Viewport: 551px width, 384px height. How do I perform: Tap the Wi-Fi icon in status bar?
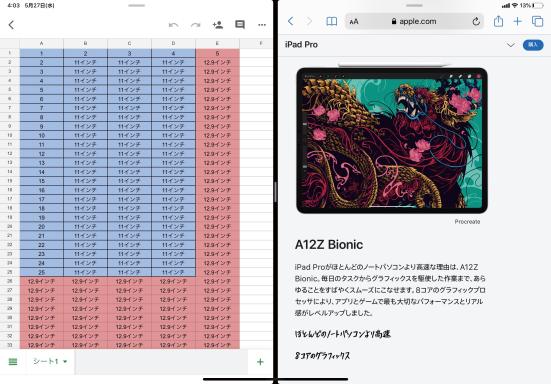515,6
